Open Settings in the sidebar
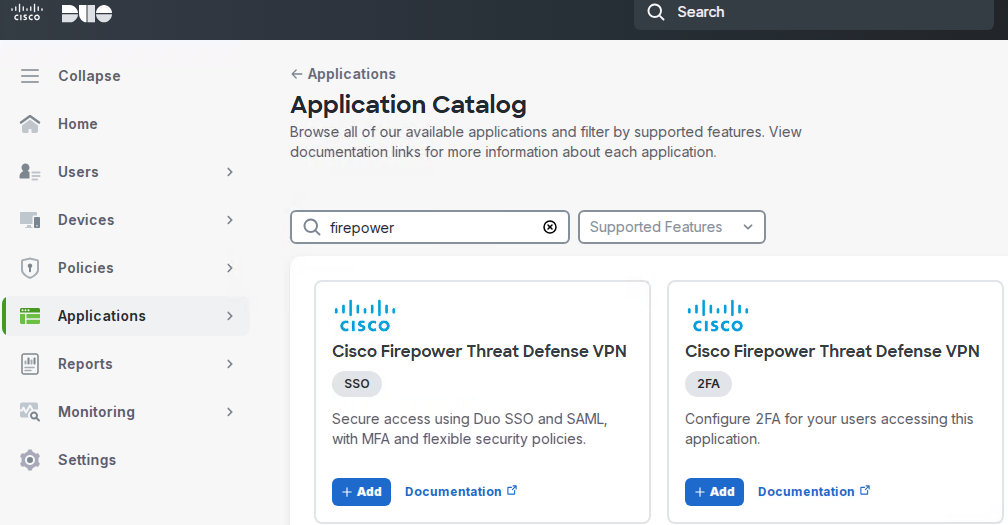The height and width of the screenshot is (525, 1008). (87, 460)
